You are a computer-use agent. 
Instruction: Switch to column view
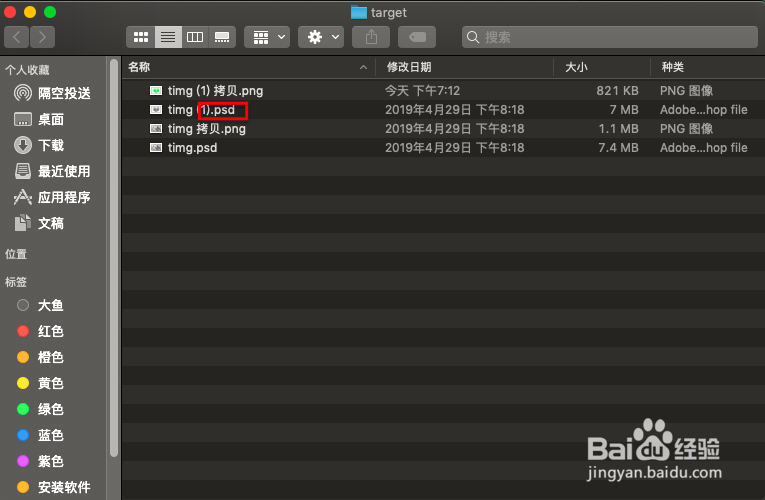[x=195, y=37]
